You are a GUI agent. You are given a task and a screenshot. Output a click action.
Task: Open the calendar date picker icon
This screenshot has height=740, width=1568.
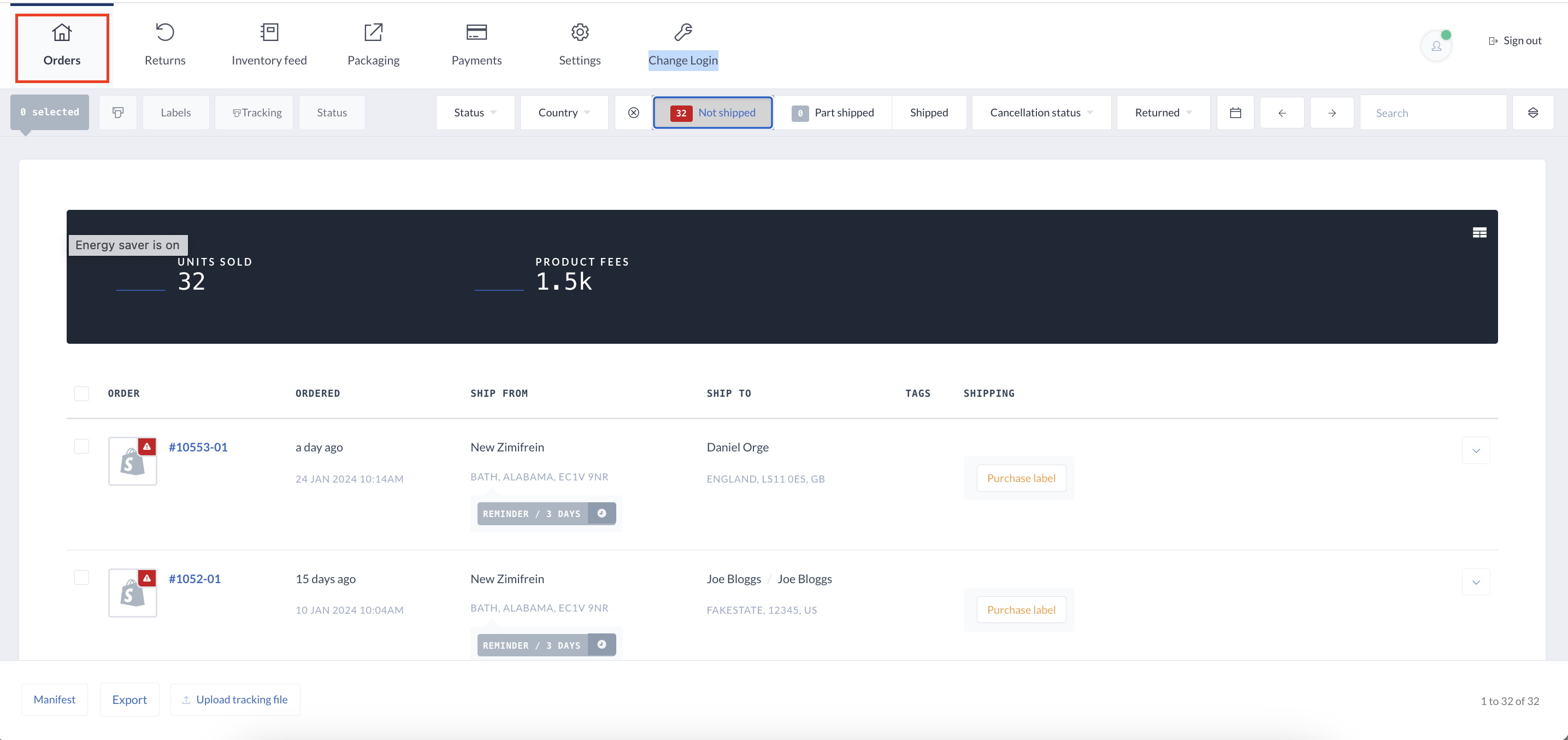click(x=1236, y=113)
